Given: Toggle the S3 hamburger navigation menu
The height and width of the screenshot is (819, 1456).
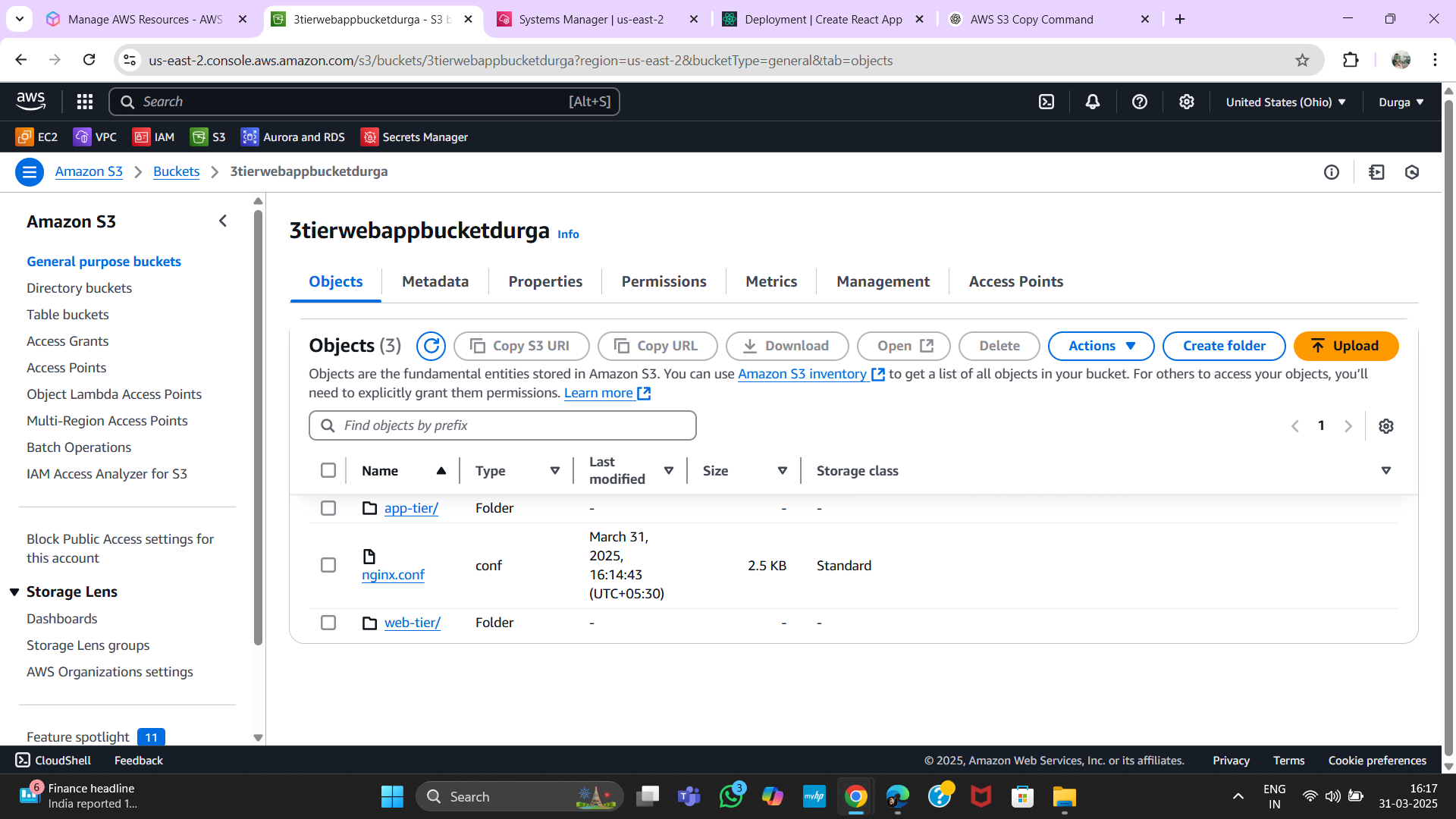Looking at the screenshot, I should pos(30,172).
